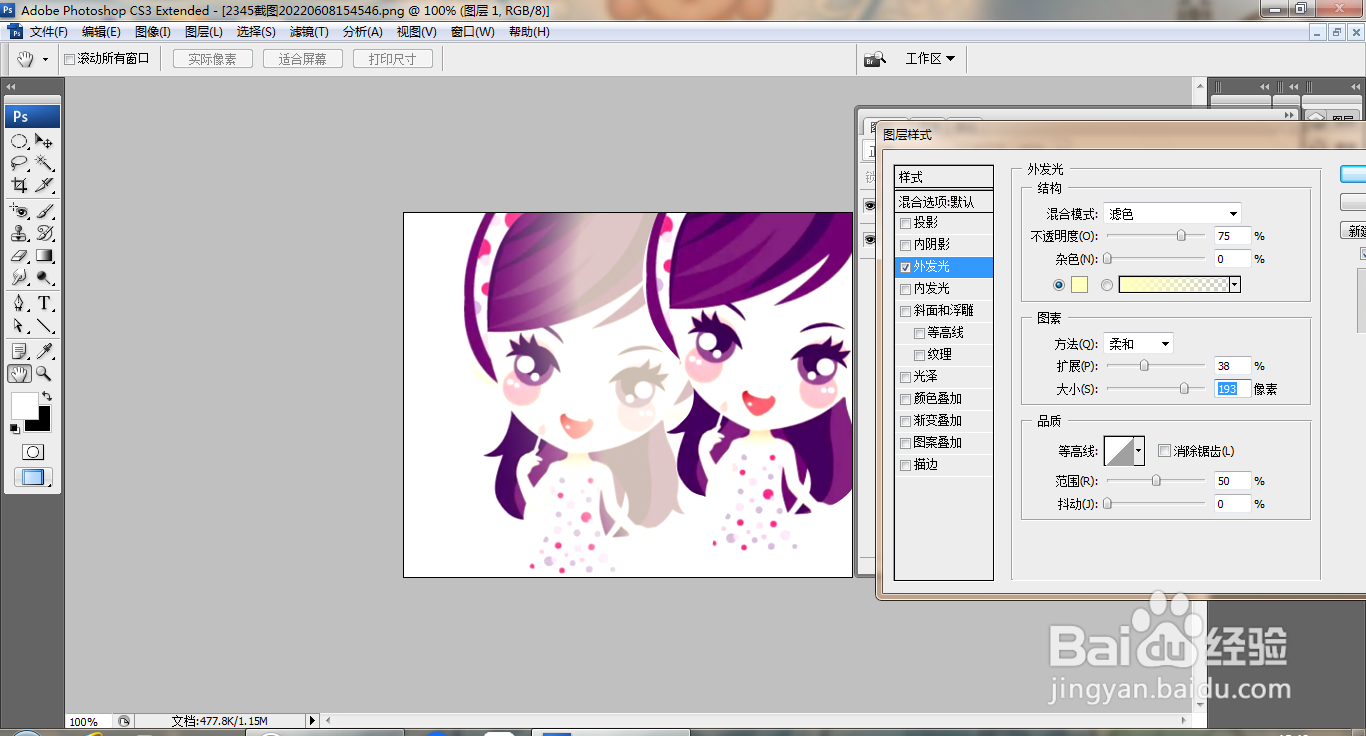
Task: Enable the 斜面和浮雕 checkbox
Action: click(x=905, y=311)
